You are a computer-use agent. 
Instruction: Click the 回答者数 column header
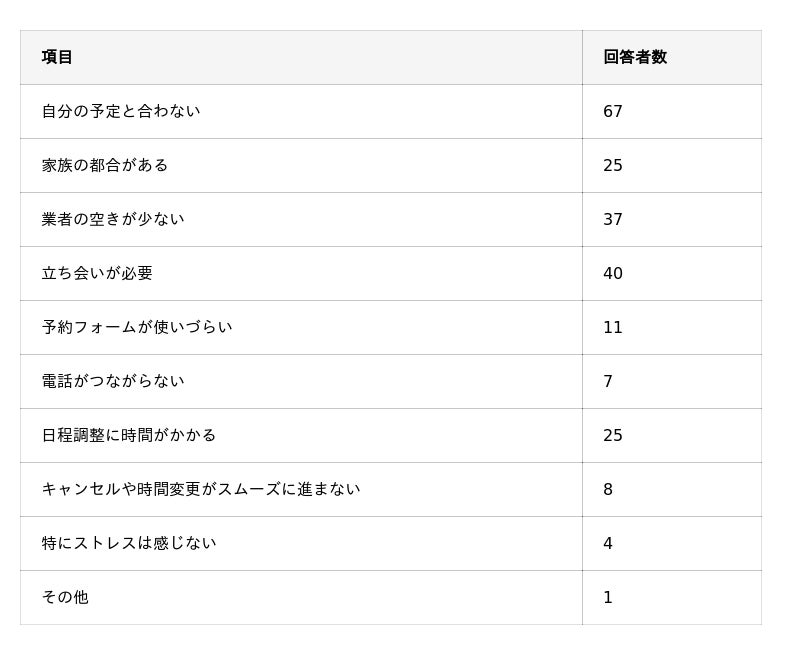(x=635, y=57)
